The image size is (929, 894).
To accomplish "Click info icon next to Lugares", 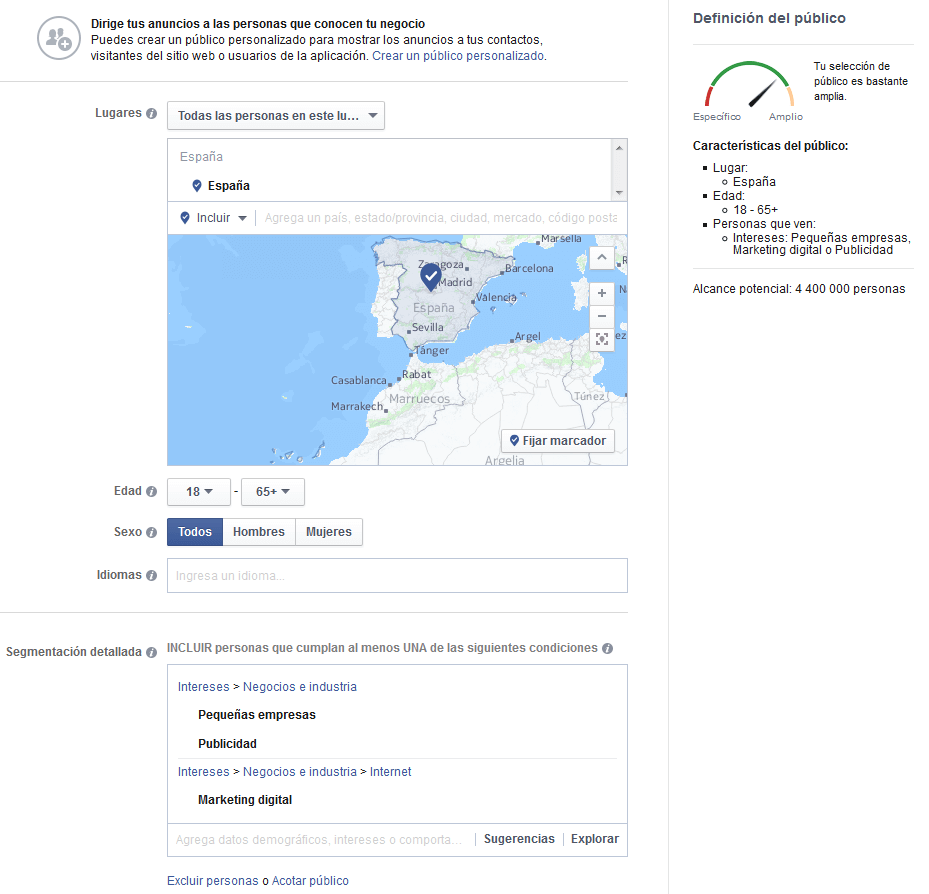I will coord(152,113).
